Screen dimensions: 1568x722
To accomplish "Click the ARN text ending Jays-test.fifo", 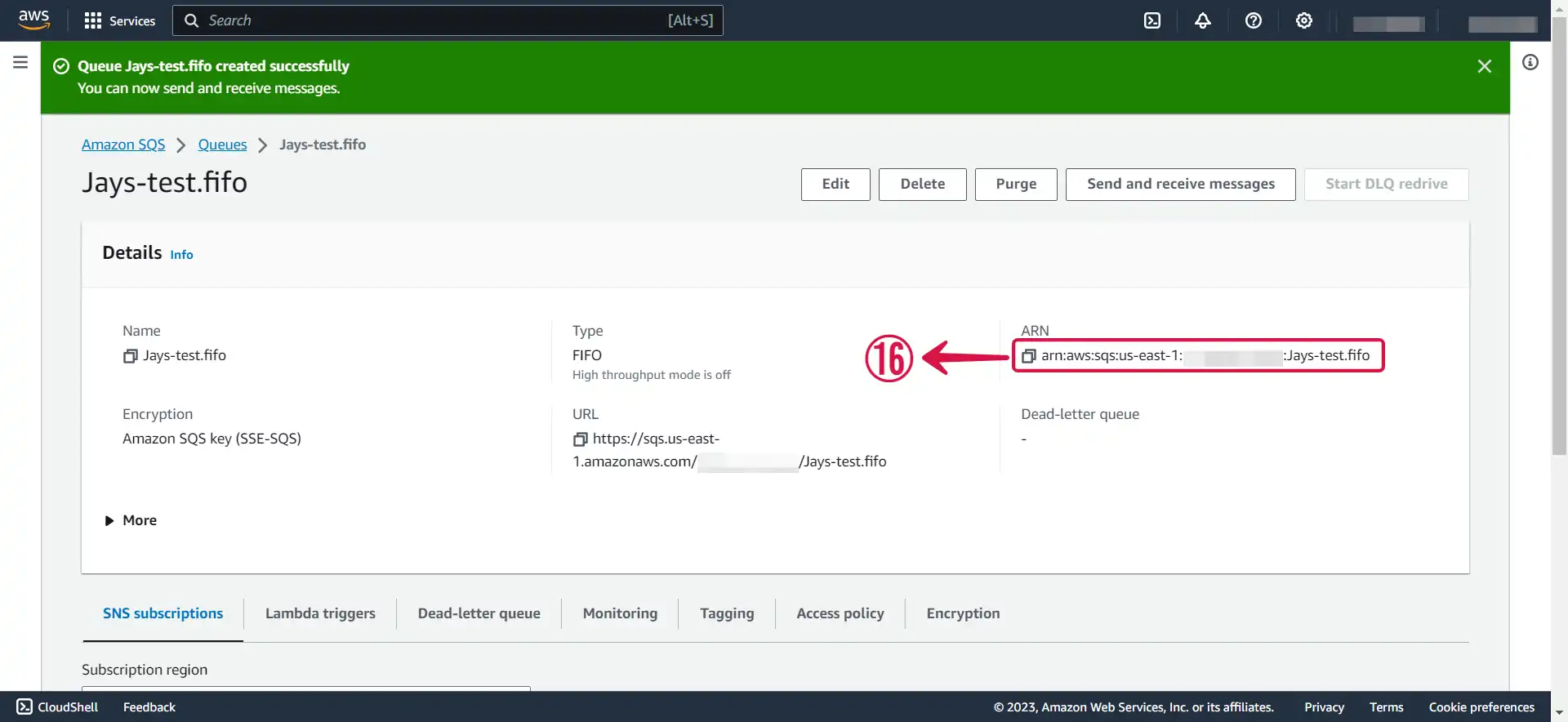I will [x=1205, y=356].
